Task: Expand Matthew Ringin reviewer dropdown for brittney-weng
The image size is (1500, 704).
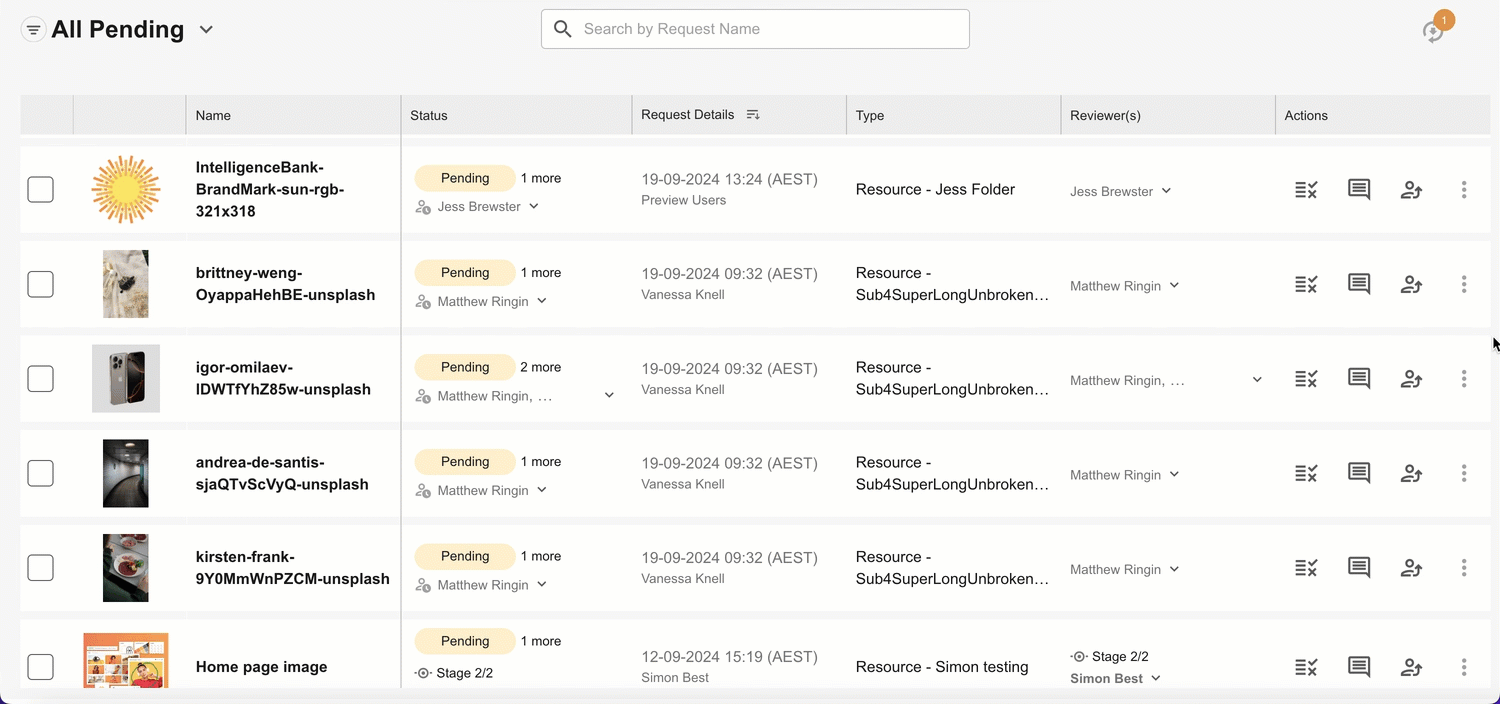Action: (x=1174, y=286)
